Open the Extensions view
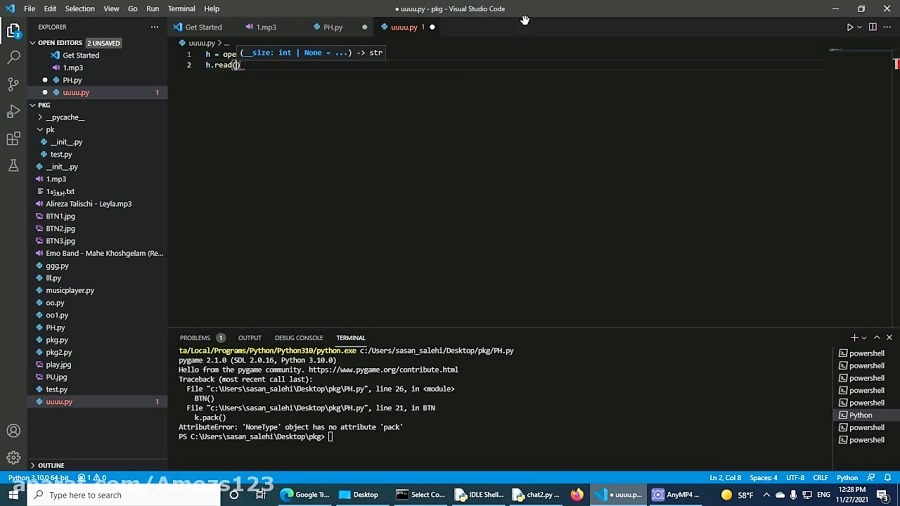900x506 pixels. pyautogui.click(x=13, y=138)
